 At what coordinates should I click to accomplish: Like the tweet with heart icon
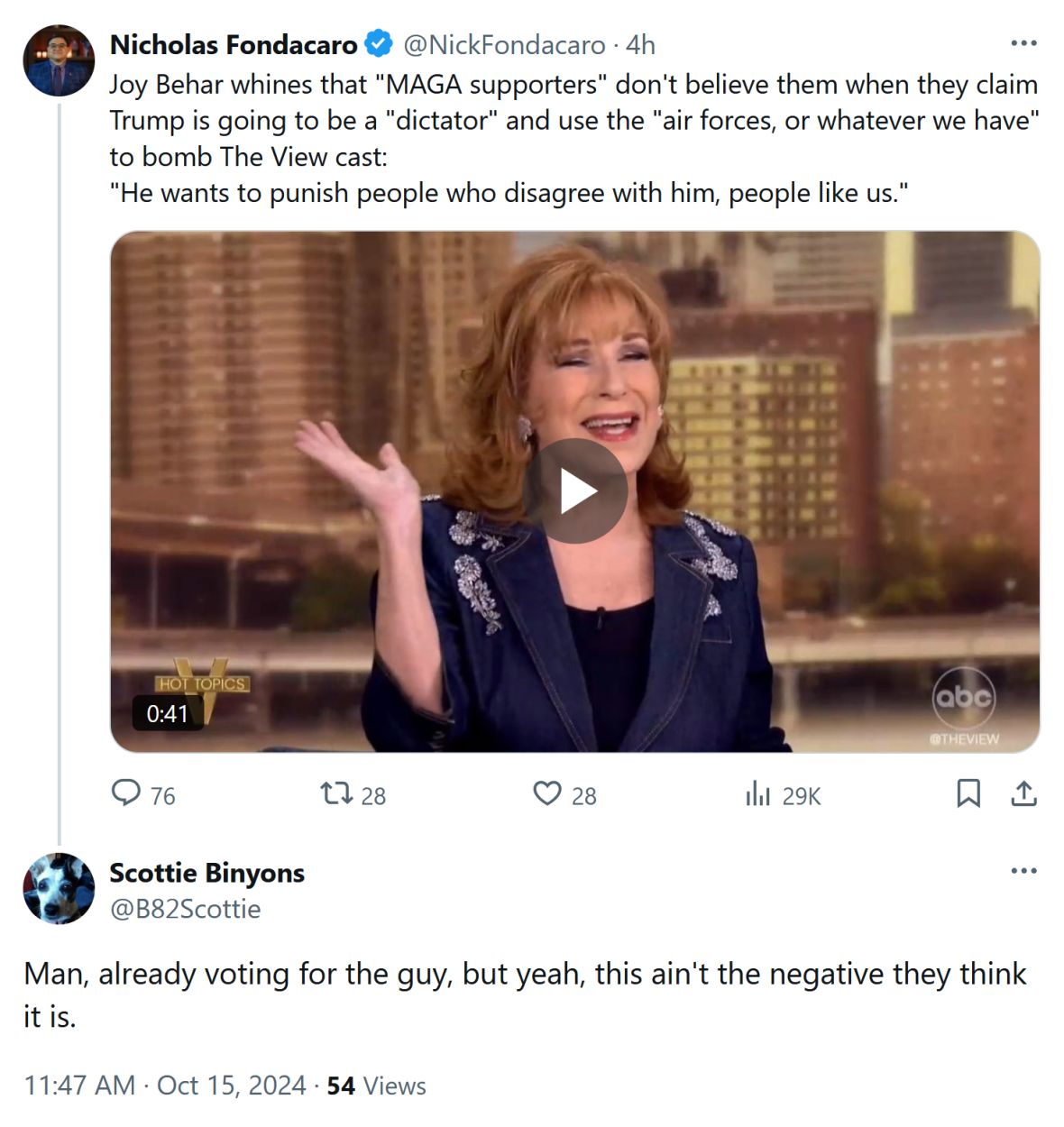pos(546,793)
